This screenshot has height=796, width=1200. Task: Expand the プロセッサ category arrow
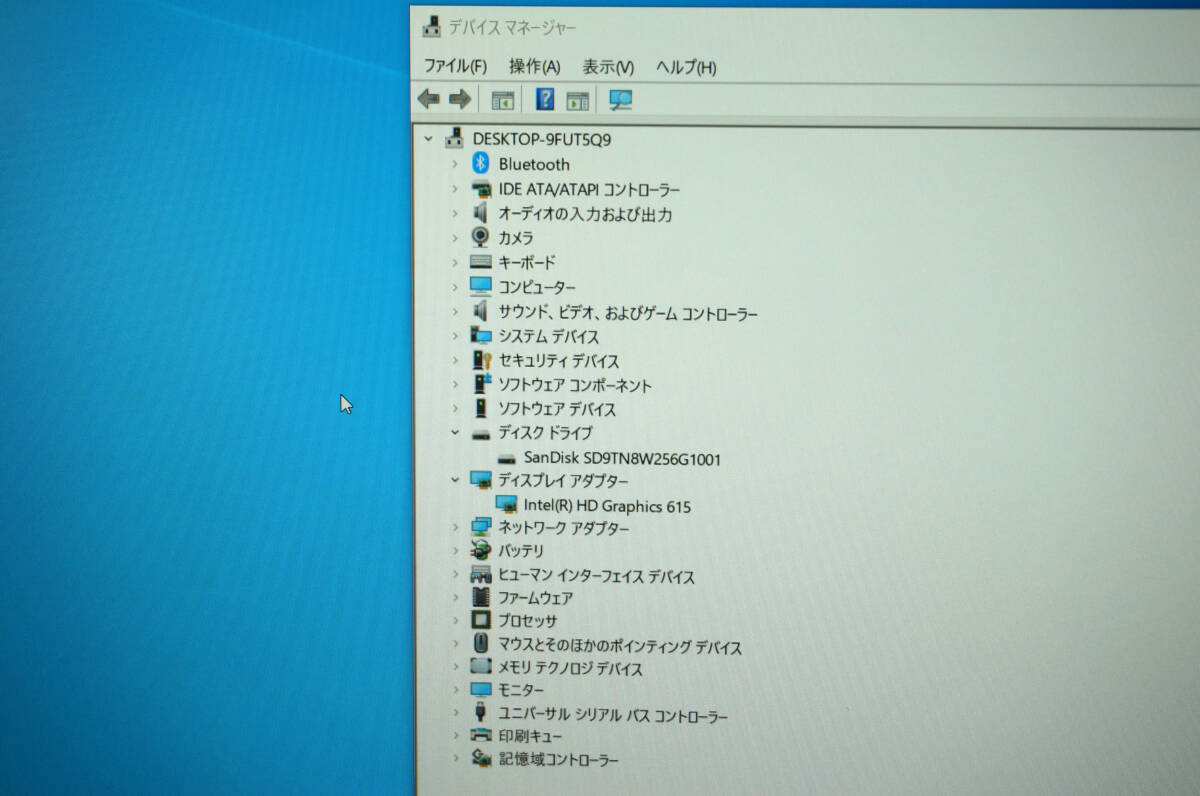pyautogui.click(x=454, y=620)
